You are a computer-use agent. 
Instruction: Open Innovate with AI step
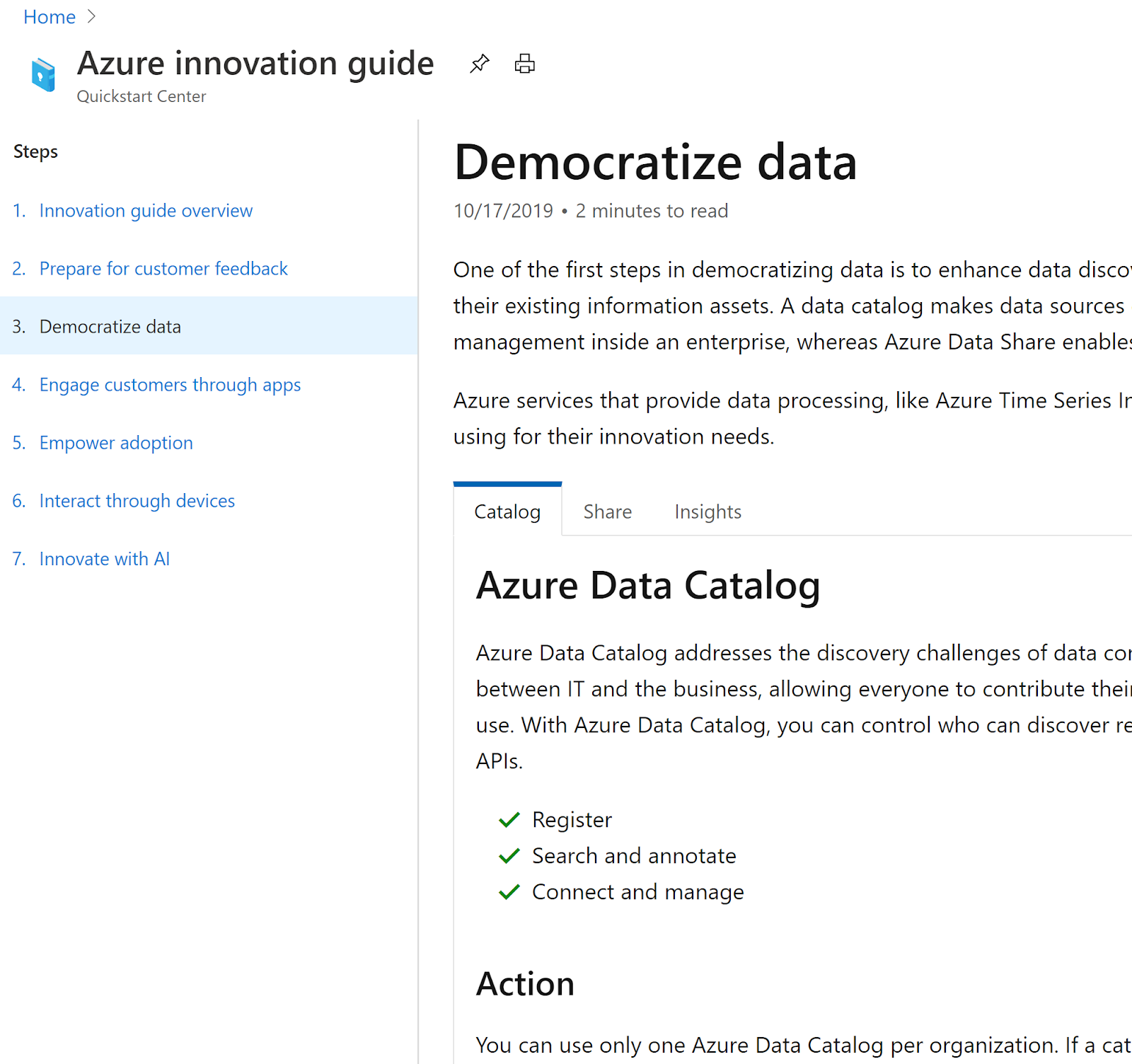105,559
